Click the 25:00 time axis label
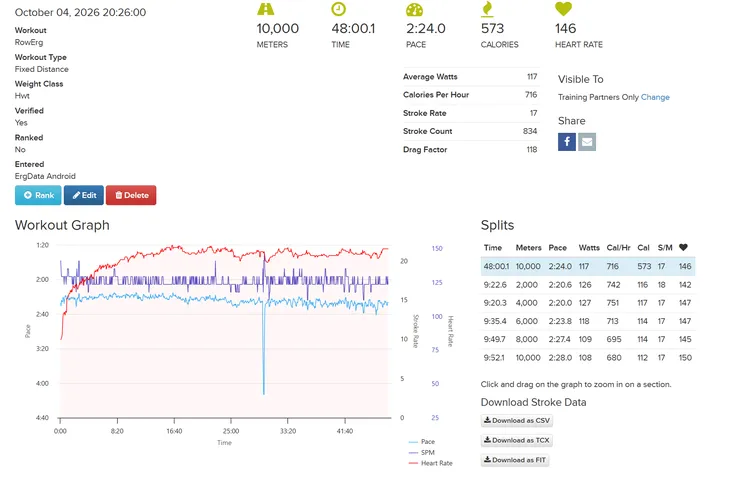 [x=231, y=431]
